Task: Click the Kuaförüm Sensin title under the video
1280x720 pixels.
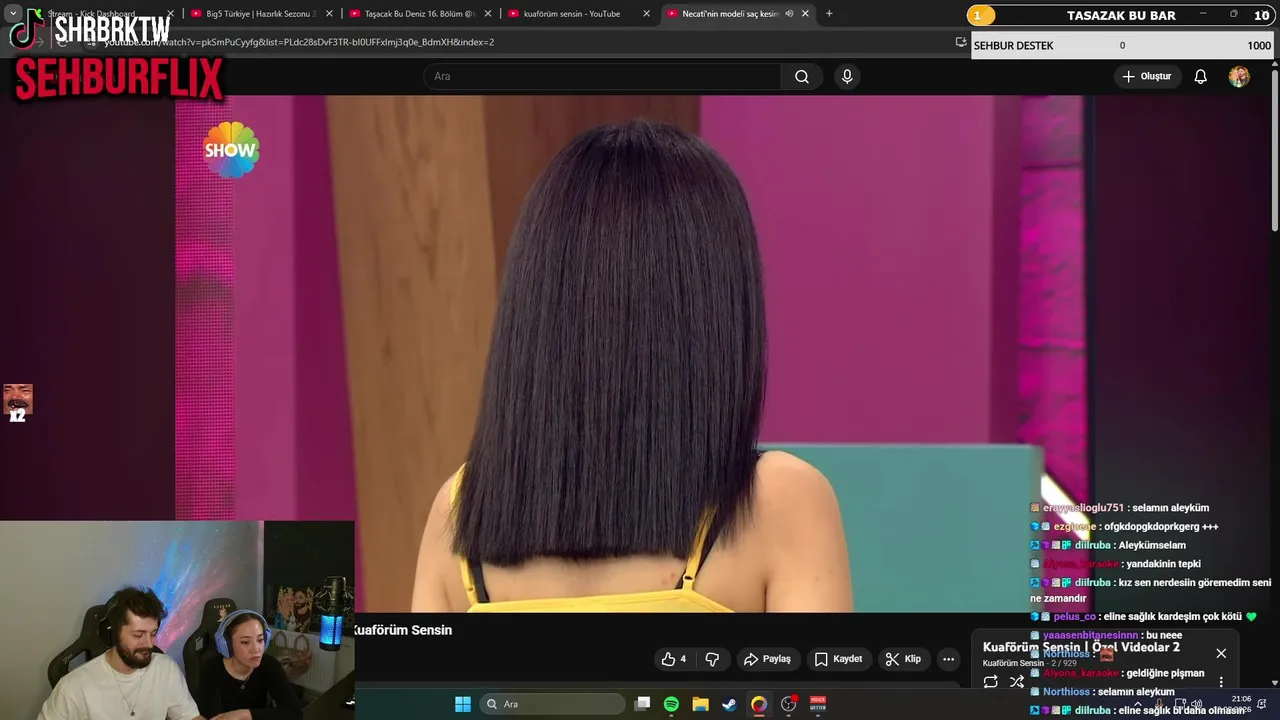Action: pos(403,630)
